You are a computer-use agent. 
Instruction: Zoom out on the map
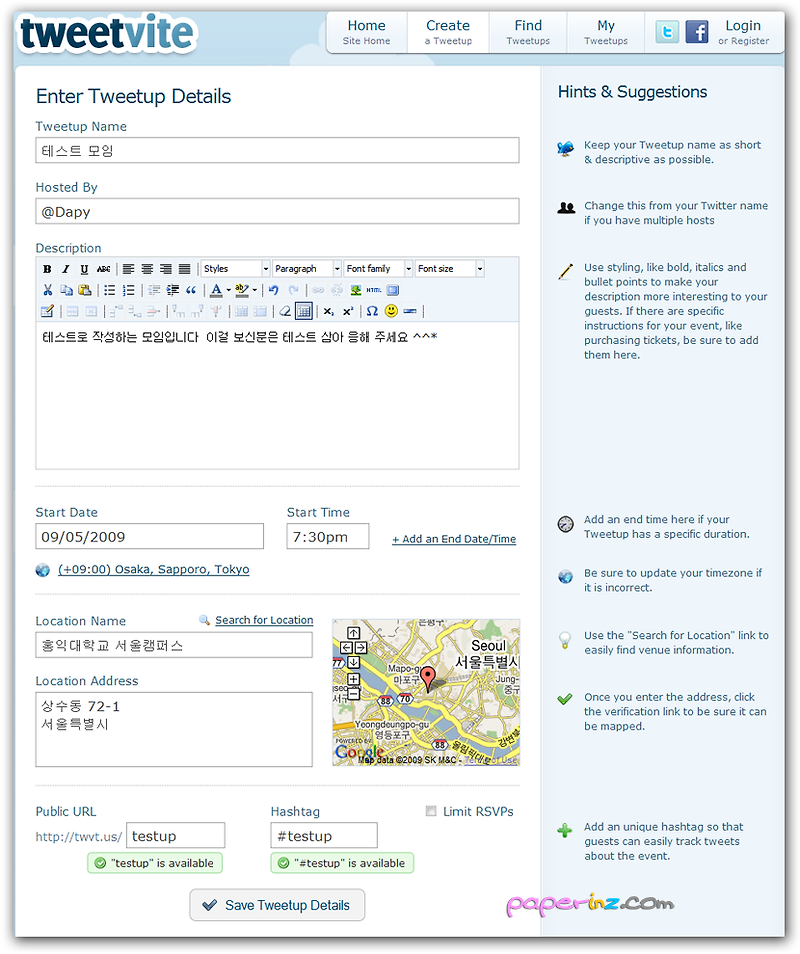click(353, 693)
